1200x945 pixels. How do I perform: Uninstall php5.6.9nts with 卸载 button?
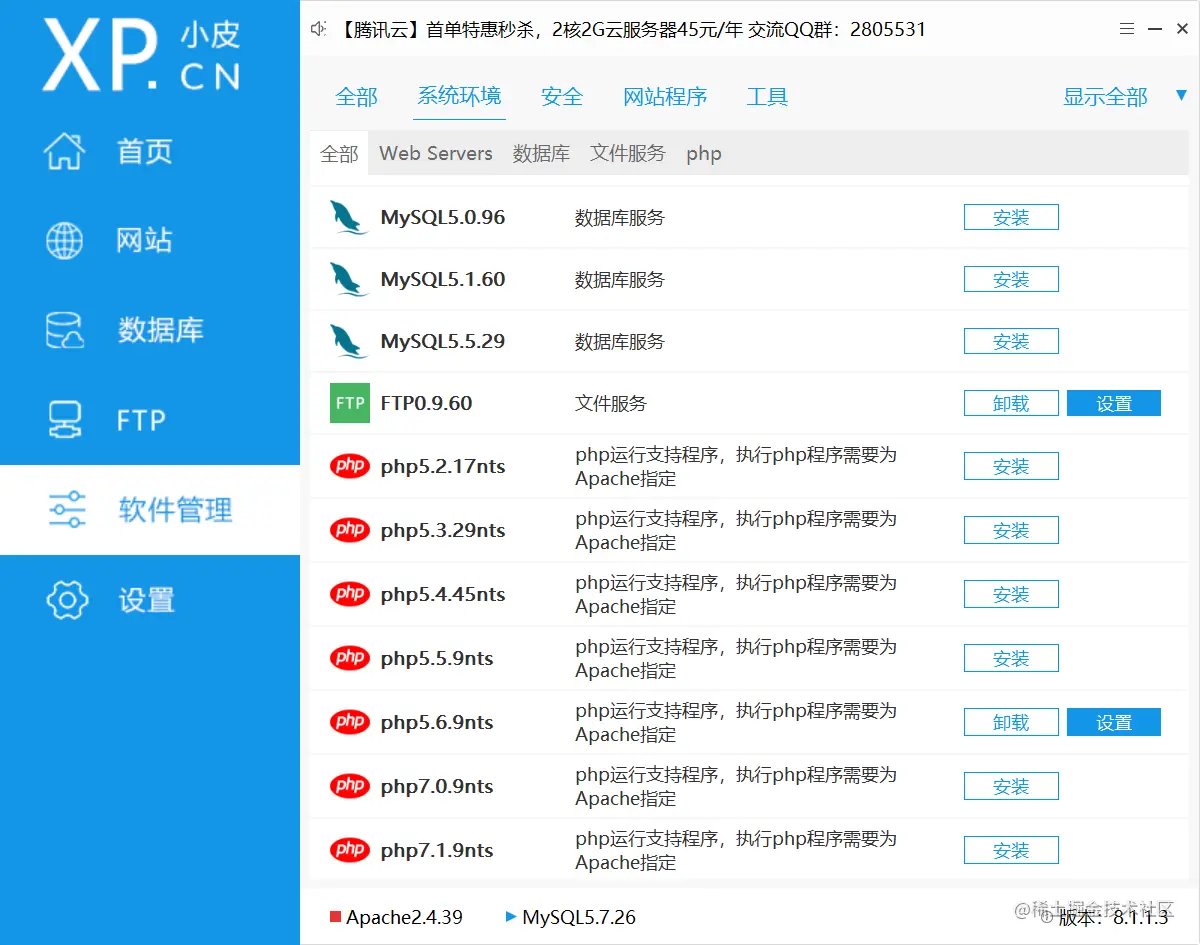(x=1011, y=722)
